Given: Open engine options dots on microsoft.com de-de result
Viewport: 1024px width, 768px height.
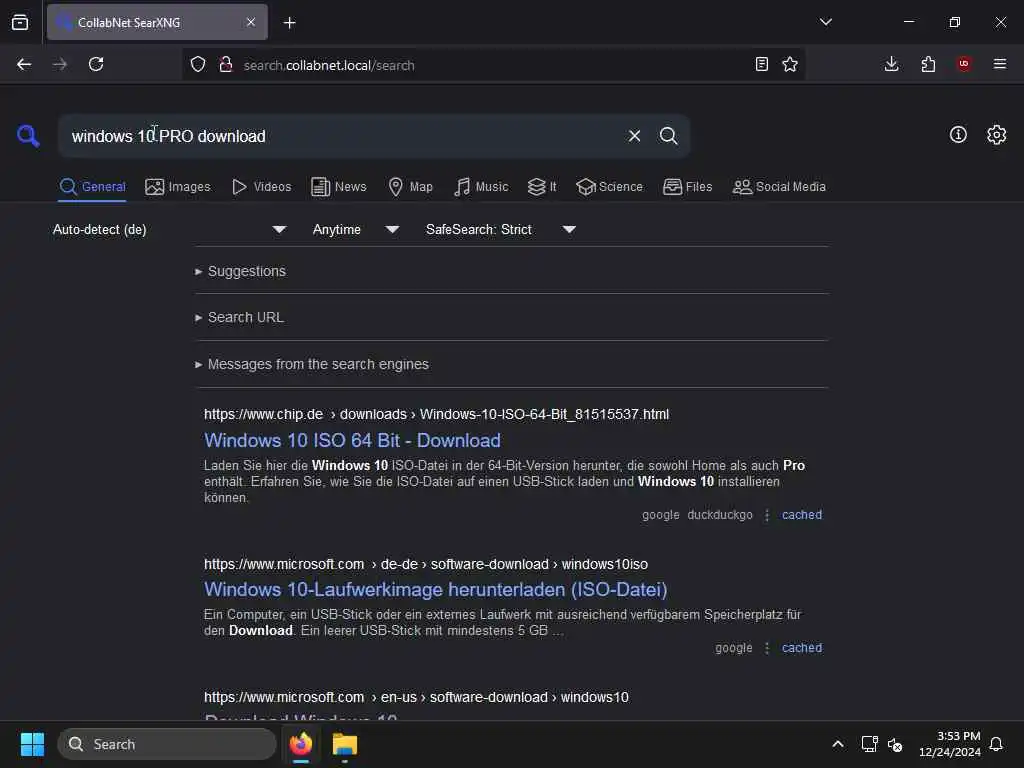Looking at the screenshot, I should (767, 648).
